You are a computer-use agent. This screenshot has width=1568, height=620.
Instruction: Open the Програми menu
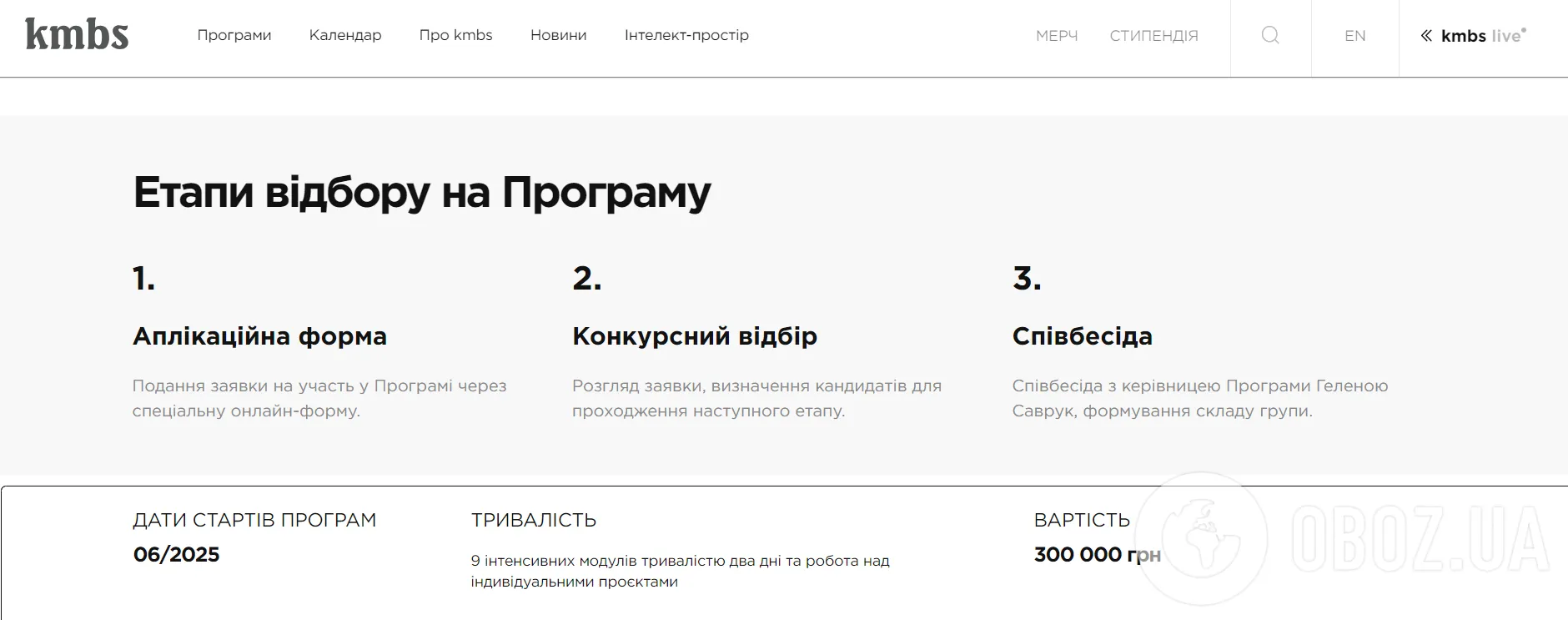coord(234,35)
